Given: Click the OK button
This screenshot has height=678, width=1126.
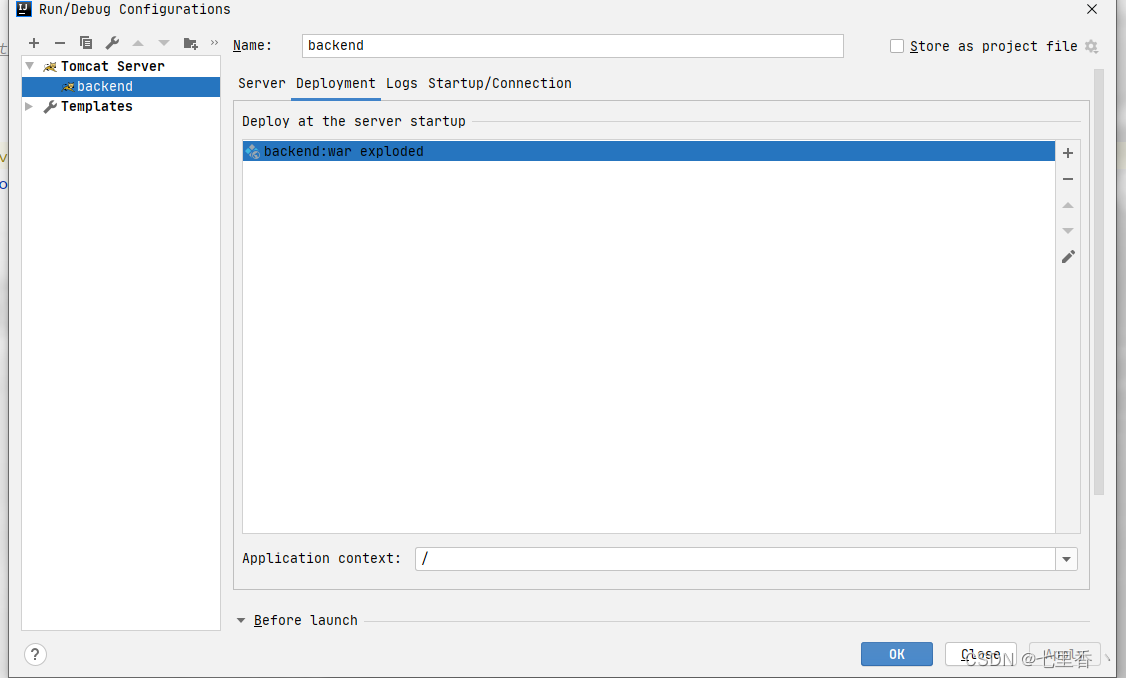Looking at the screenshot, I should (897, 654).
